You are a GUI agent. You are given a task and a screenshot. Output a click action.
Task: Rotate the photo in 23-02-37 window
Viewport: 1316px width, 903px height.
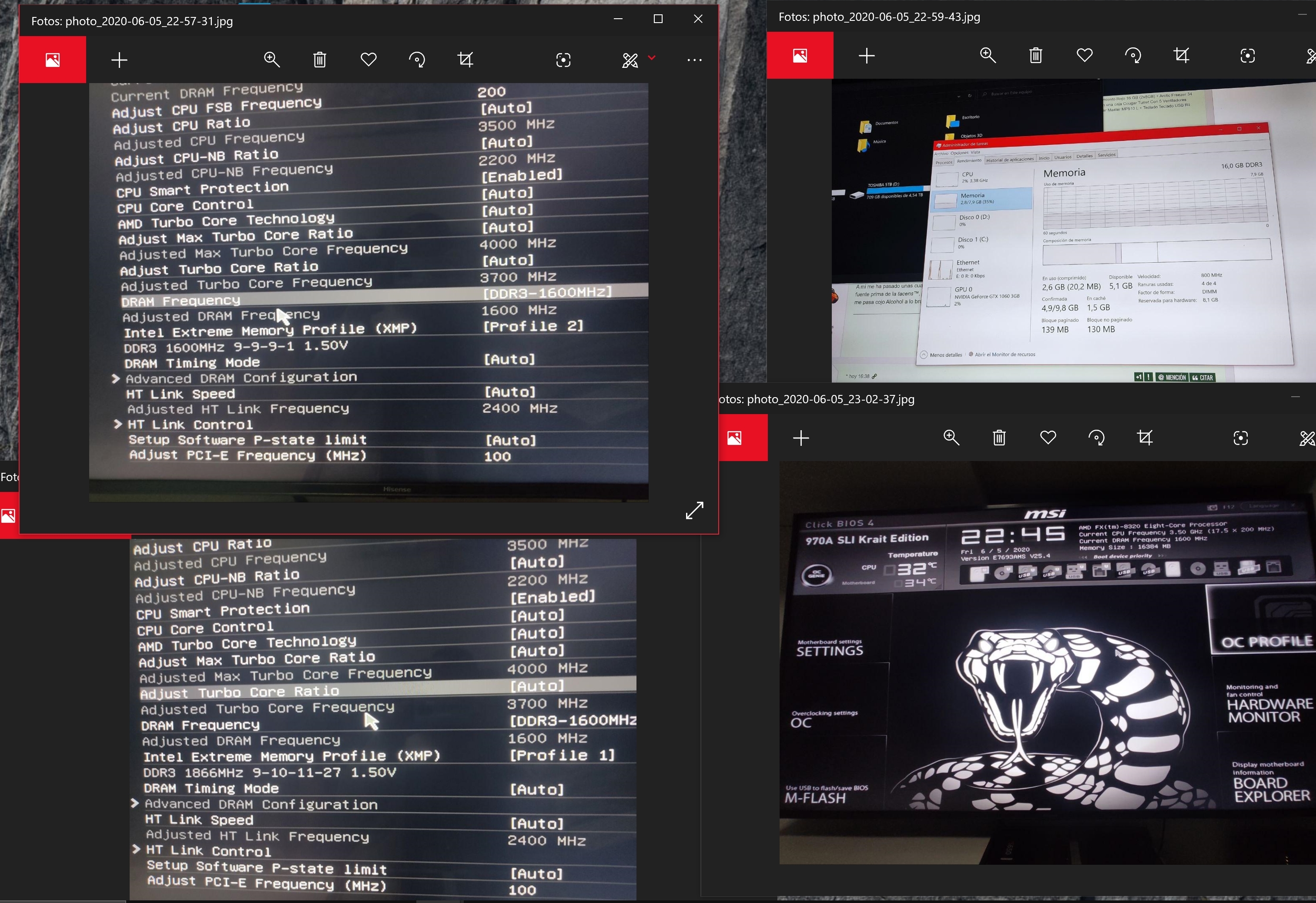click(x=1097, y=437)
